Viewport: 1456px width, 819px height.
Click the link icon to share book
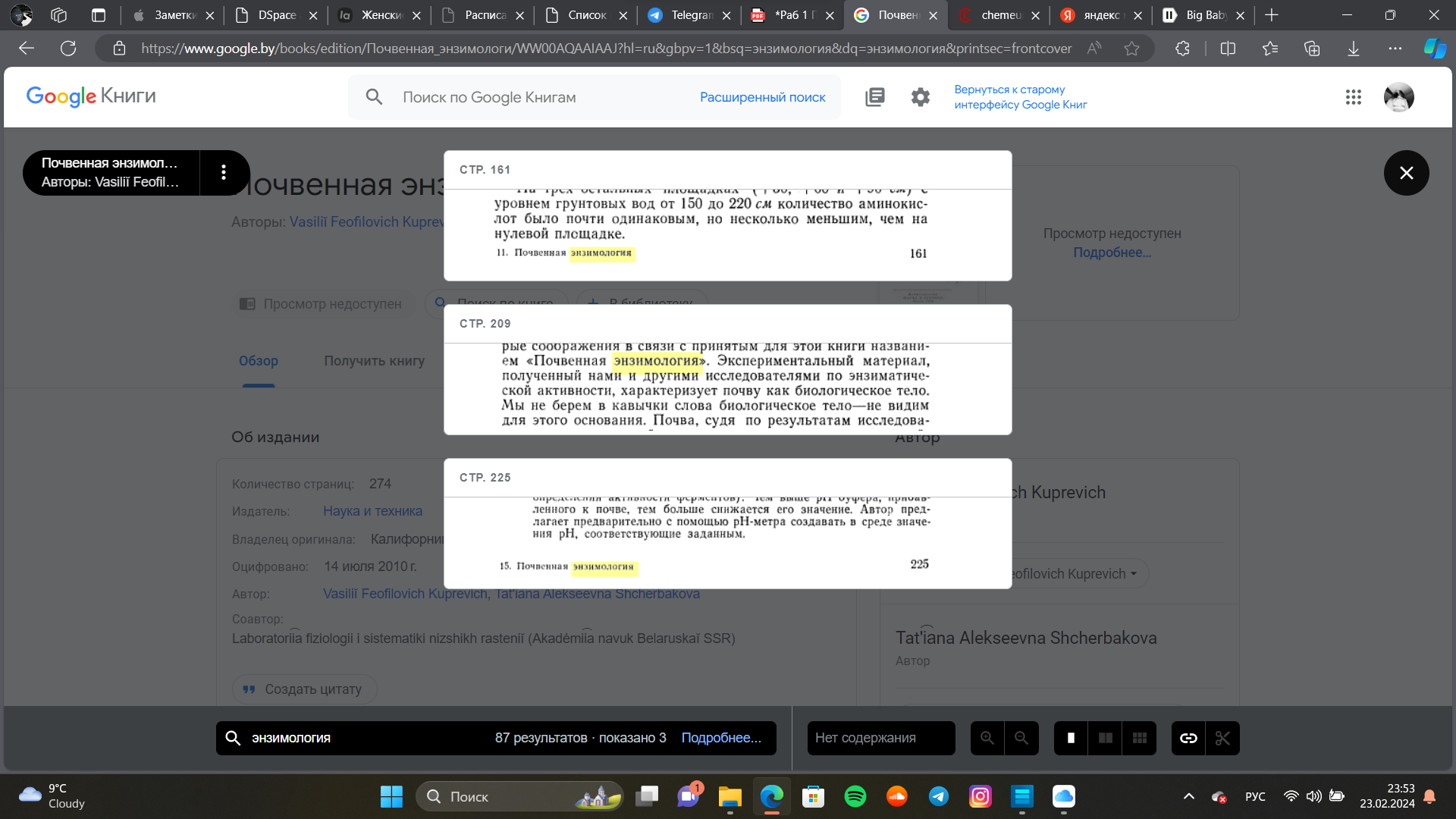coord(1188,738)
